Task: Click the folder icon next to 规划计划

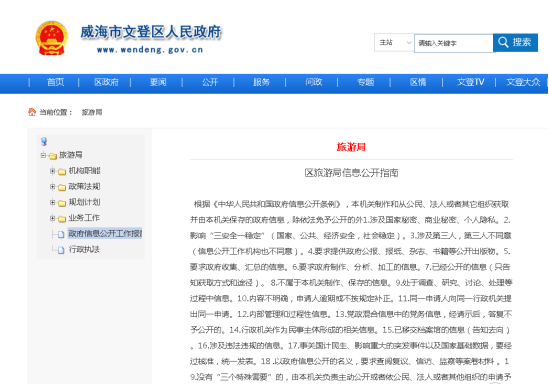Action: (62, 203)
